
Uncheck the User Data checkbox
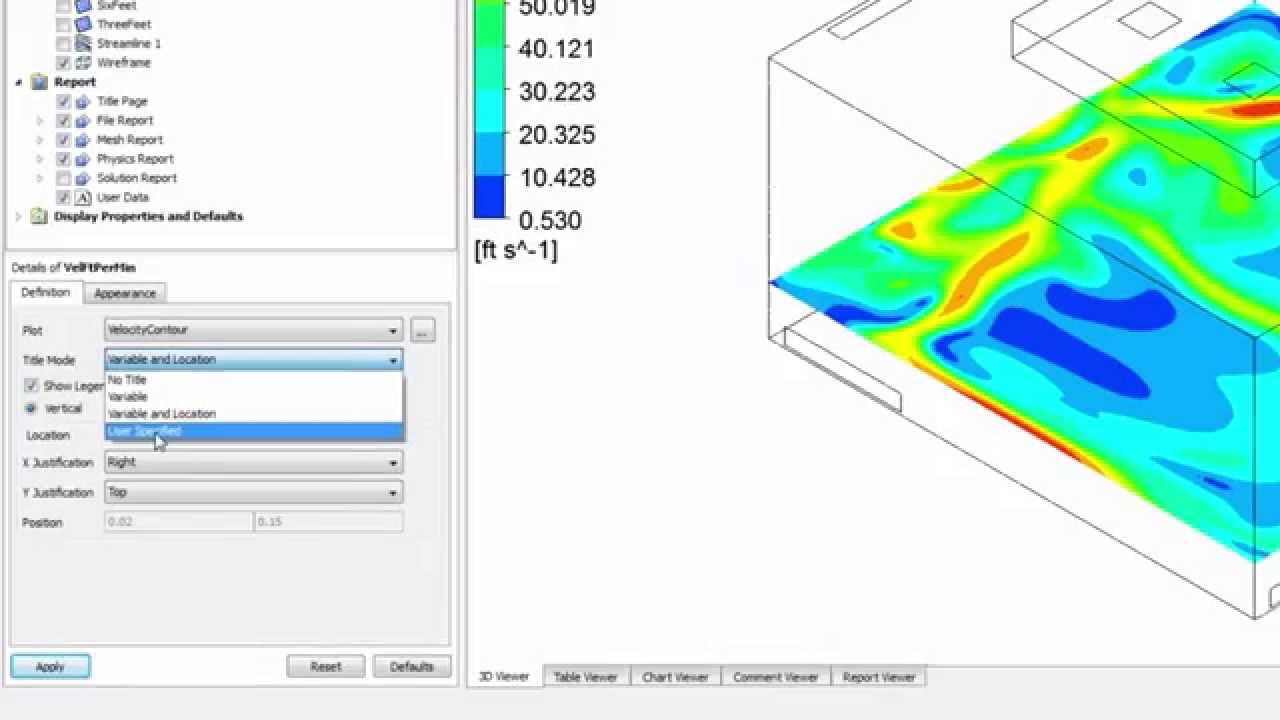64,197
